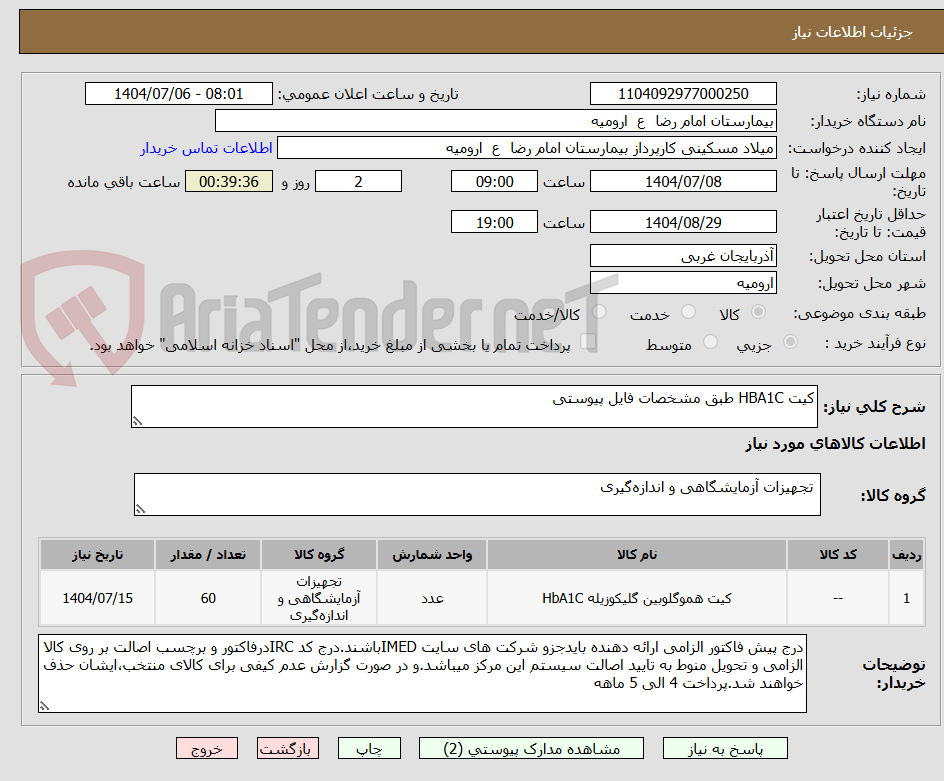
Task: Open 'اطلاعات تماس خریدار' link
Action: tap(206, 148)
